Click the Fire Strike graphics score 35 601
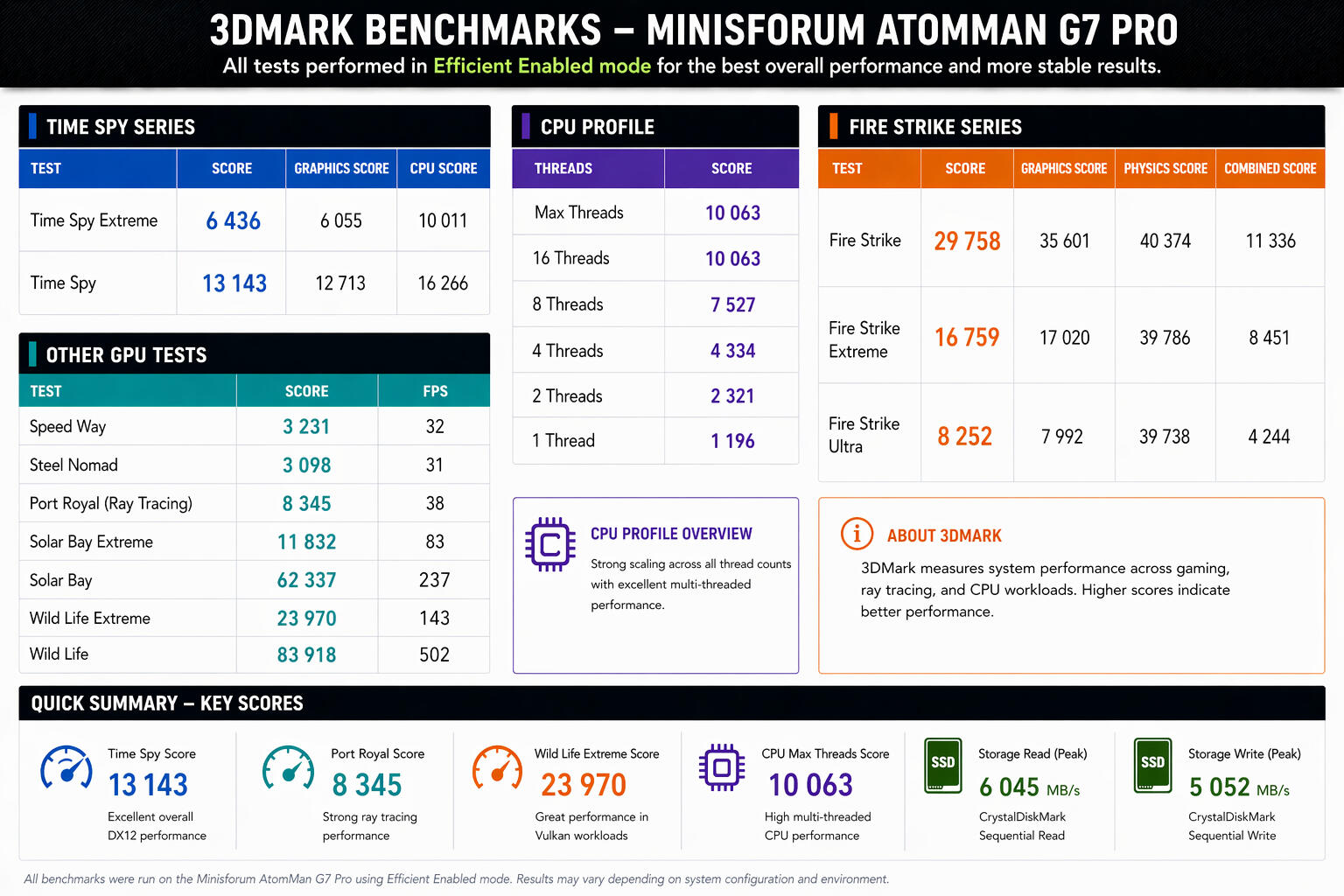This screenshot has height=896, width=1344. 1064,241
